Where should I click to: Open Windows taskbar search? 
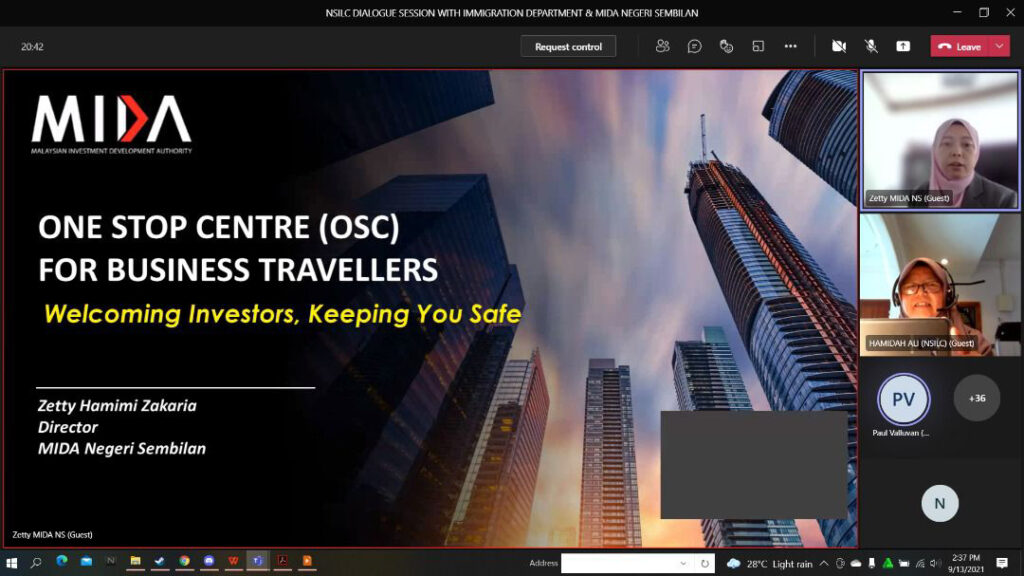pos(36,562)
